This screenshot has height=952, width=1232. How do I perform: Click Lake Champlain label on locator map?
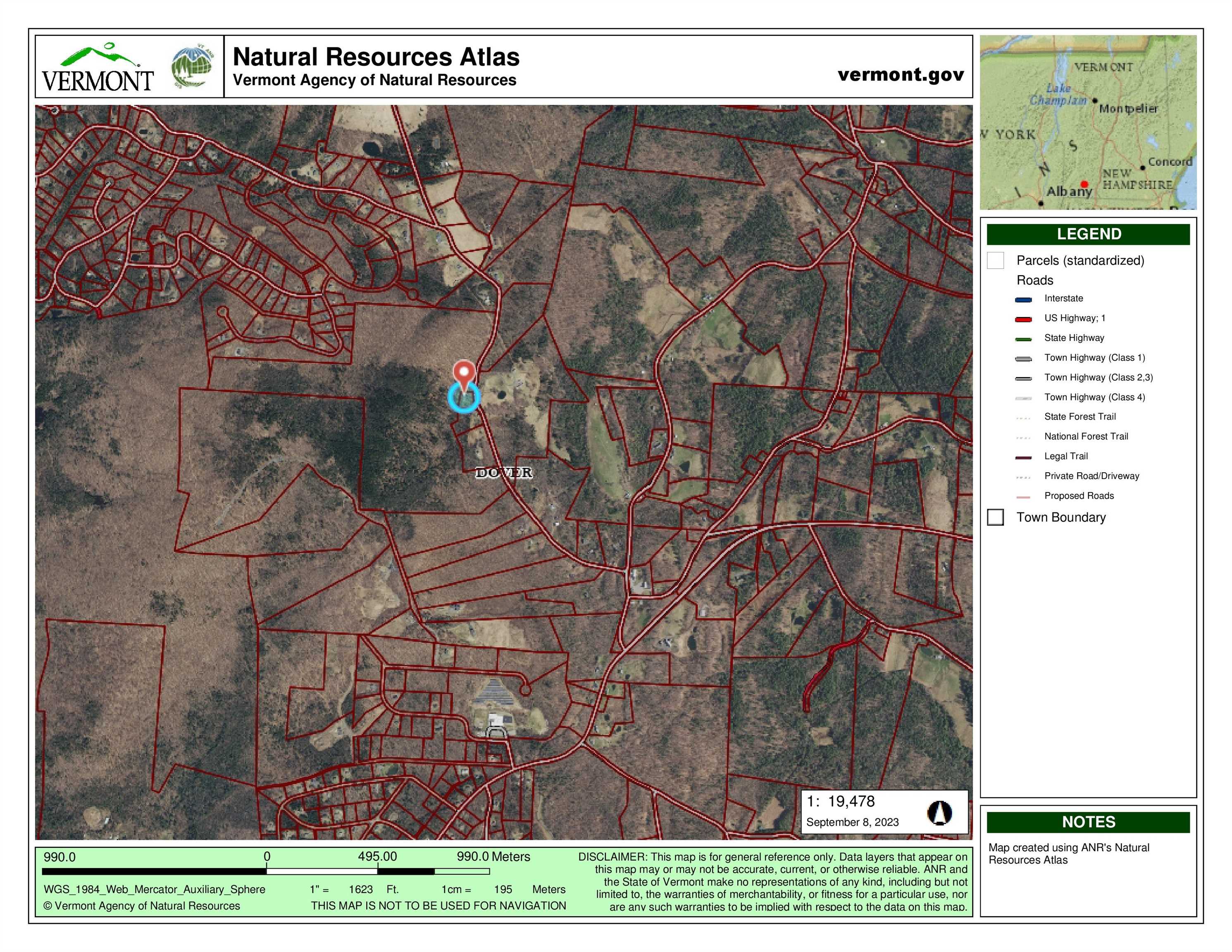(1058, 95)
